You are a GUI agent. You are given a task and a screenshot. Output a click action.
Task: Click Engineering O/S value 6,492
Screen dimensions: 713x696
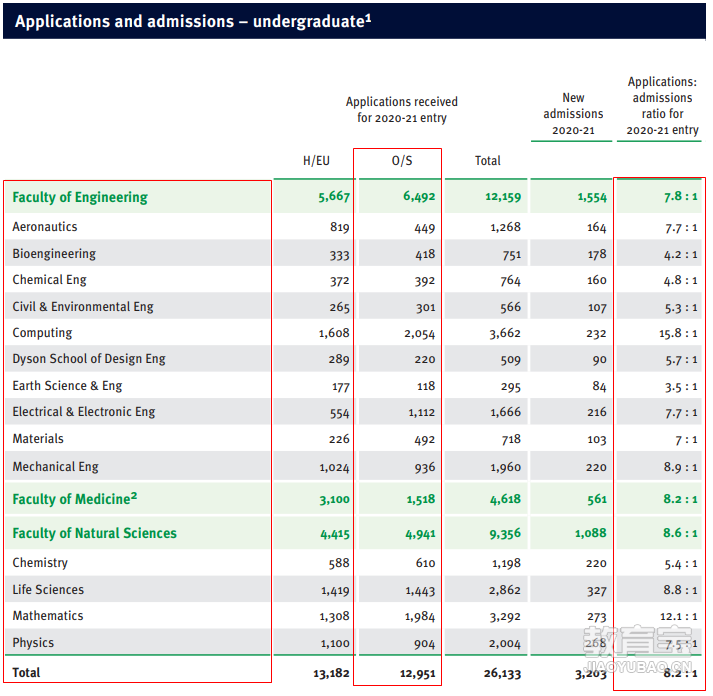(x=419, y=197)
